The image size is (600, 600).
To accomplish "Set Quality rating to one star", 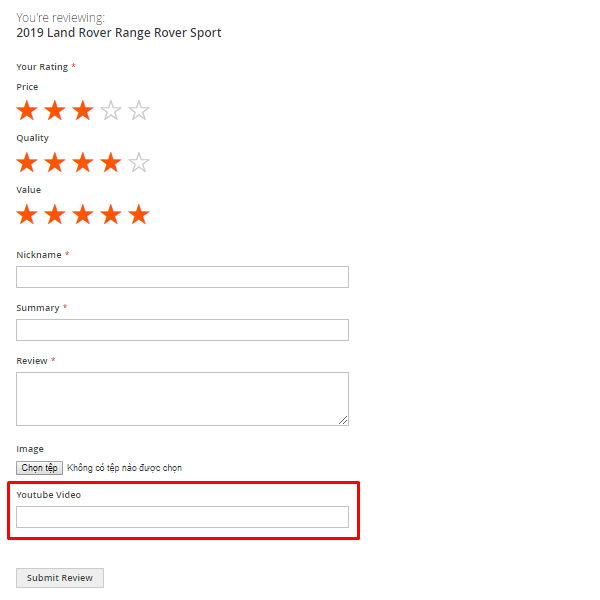I will pyautogui.click(x=27, y=162).
